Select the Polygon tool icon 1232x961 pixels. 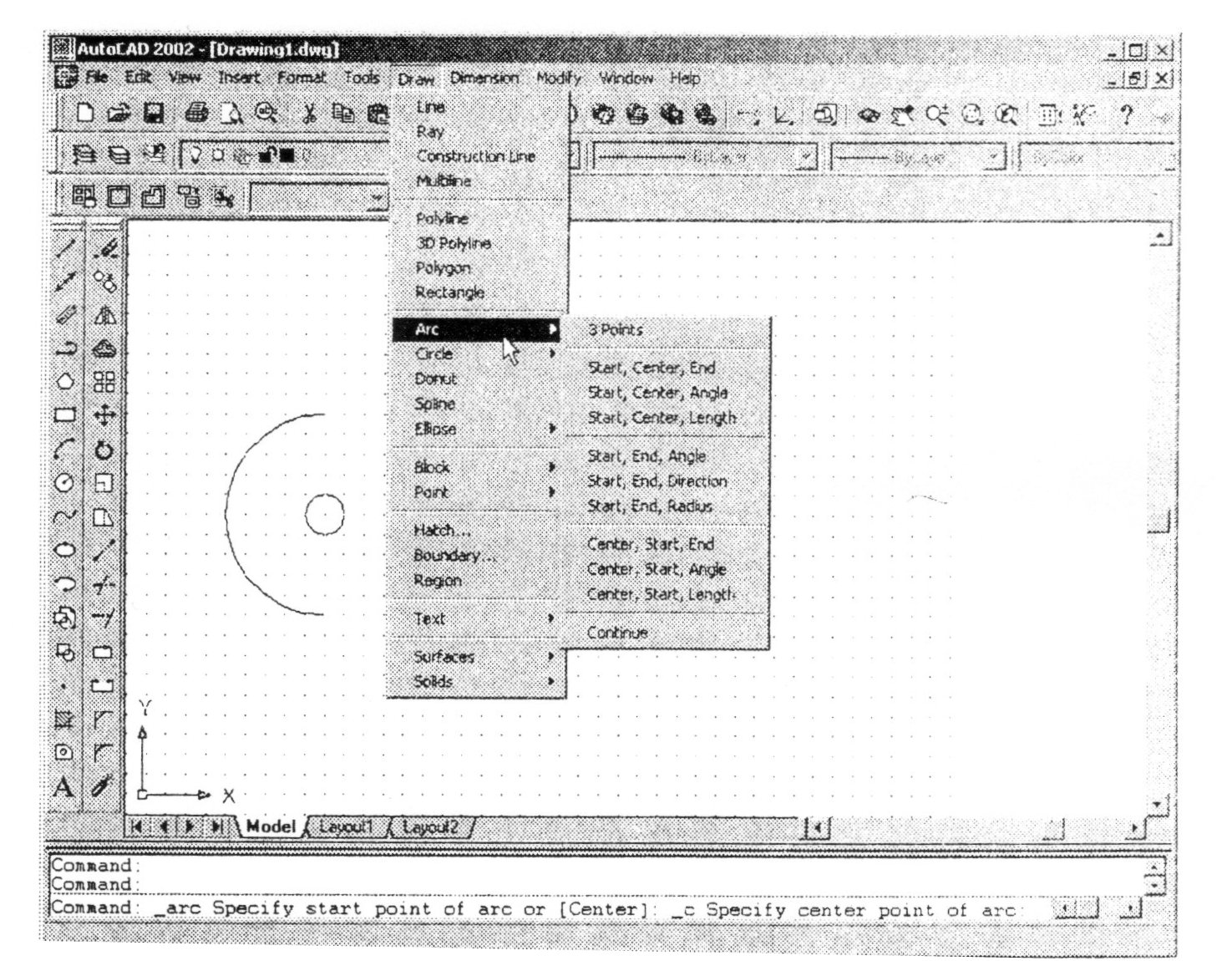tap(65, 382)
